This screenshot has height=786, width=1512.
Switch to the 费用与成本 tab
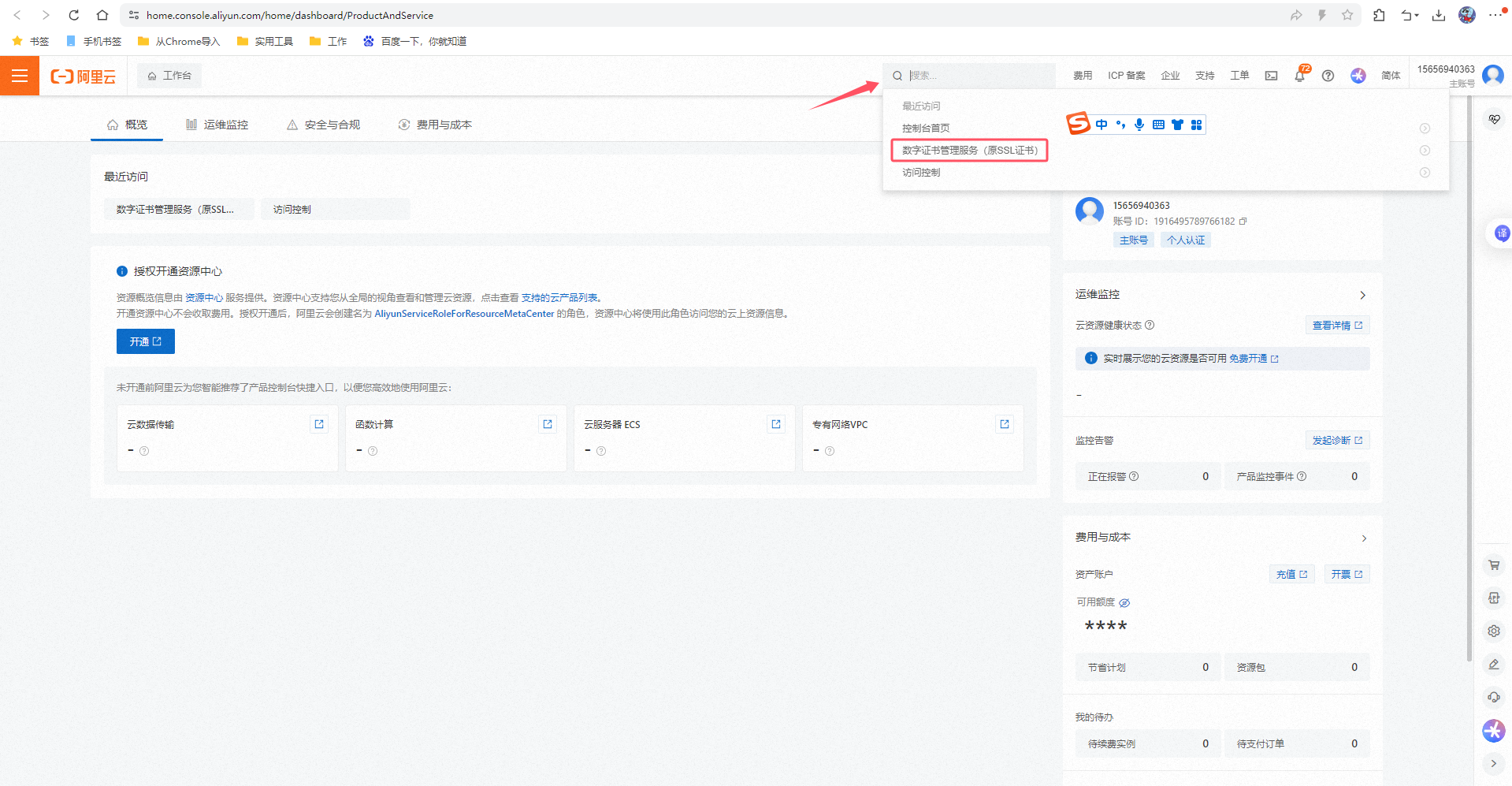[x=435, y=125]
